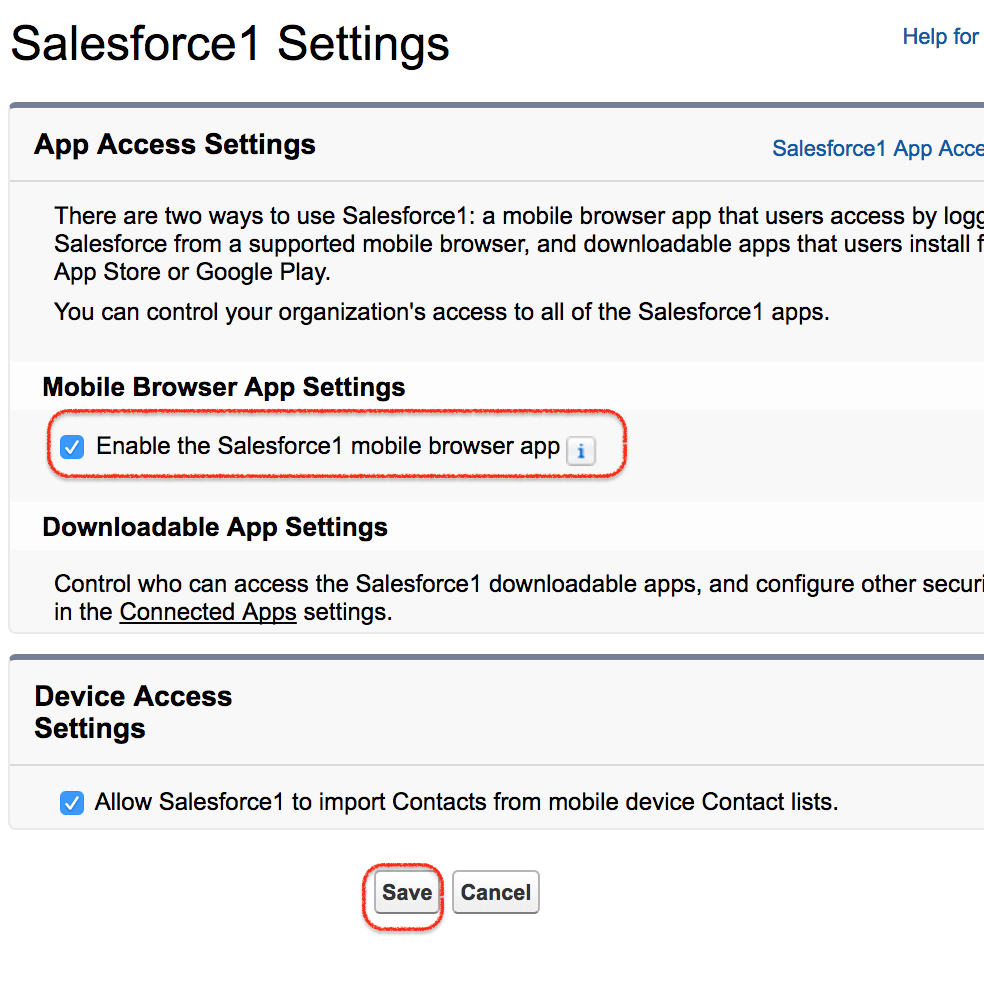The image size is (984, 986).
Task: Click the Device Access Settings heading
Action: click(x=133, y=712)
